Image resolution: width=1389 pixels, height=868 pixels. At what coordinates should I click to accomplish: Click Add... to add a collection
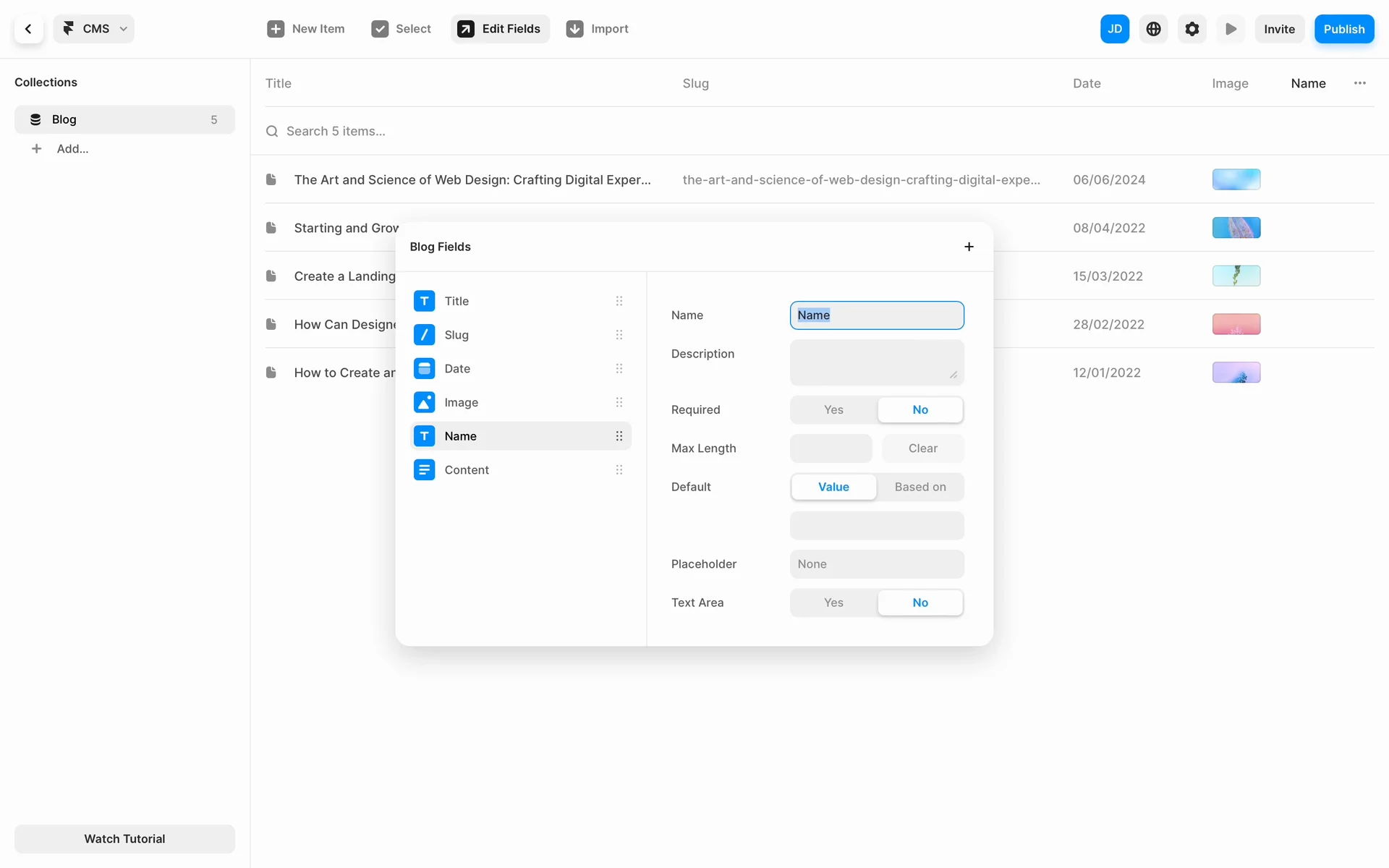point(72,149)
